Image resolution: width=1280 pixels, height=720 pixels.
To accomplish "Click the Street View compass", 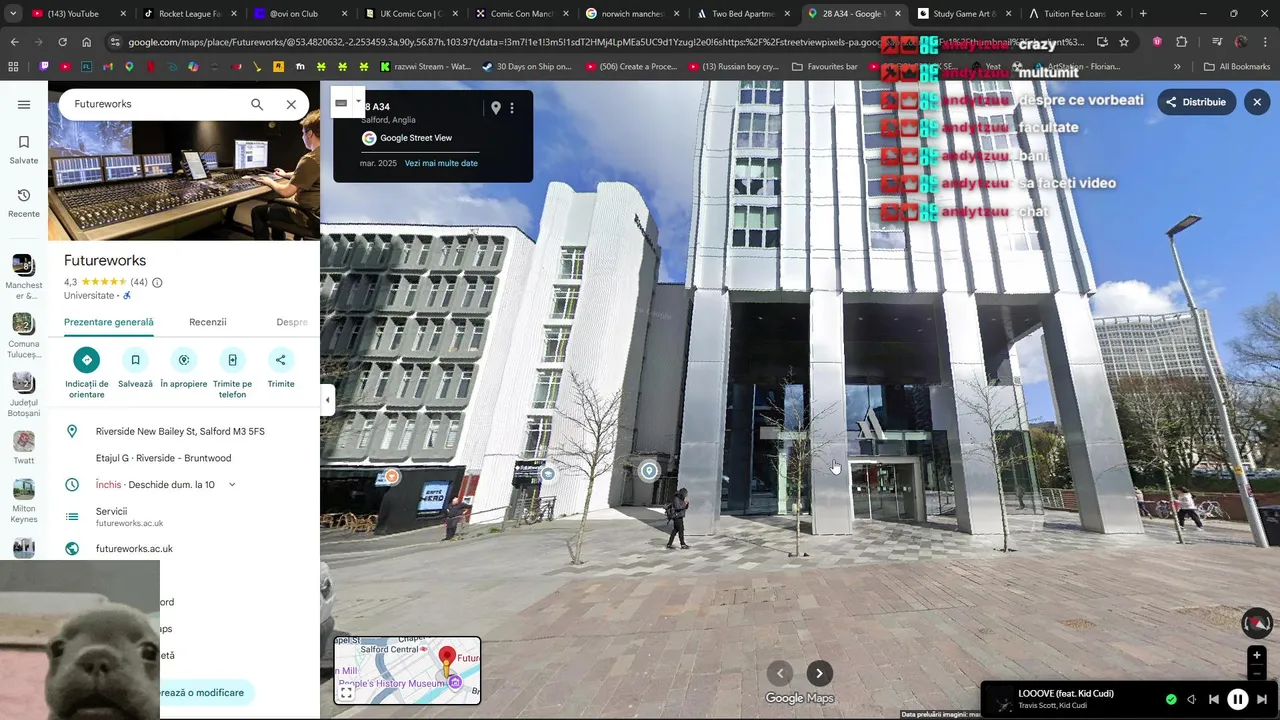I will [x=1257, y=623].
